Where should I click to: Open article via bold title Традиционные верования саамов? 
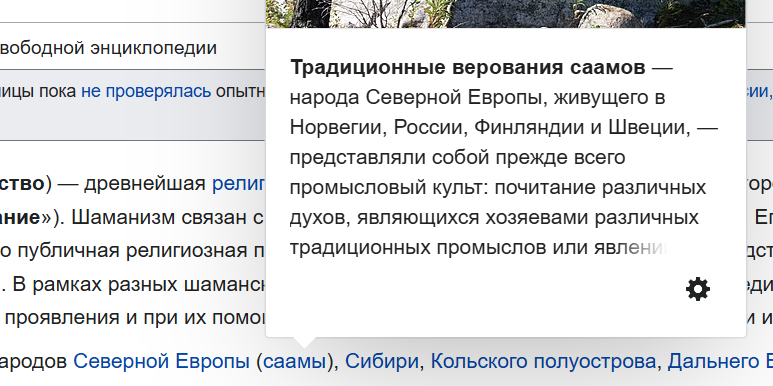467,68
